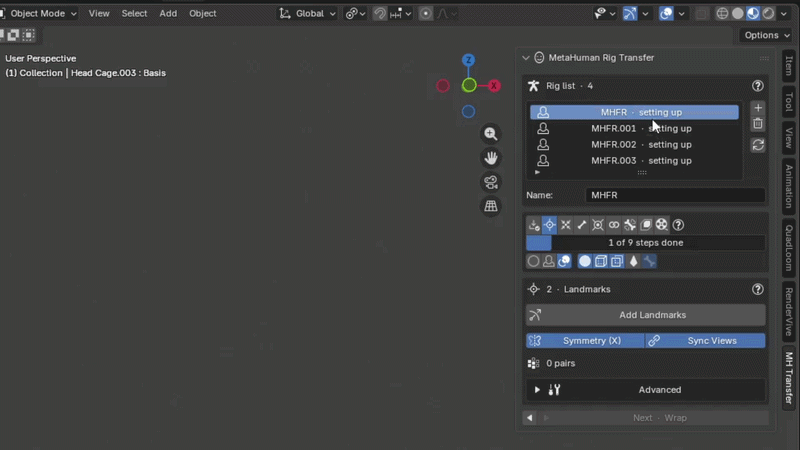Image resolution: width=800 pixels, height=450 pixels.
Task: Select the pan view hand icon
Action: [491, 158]
